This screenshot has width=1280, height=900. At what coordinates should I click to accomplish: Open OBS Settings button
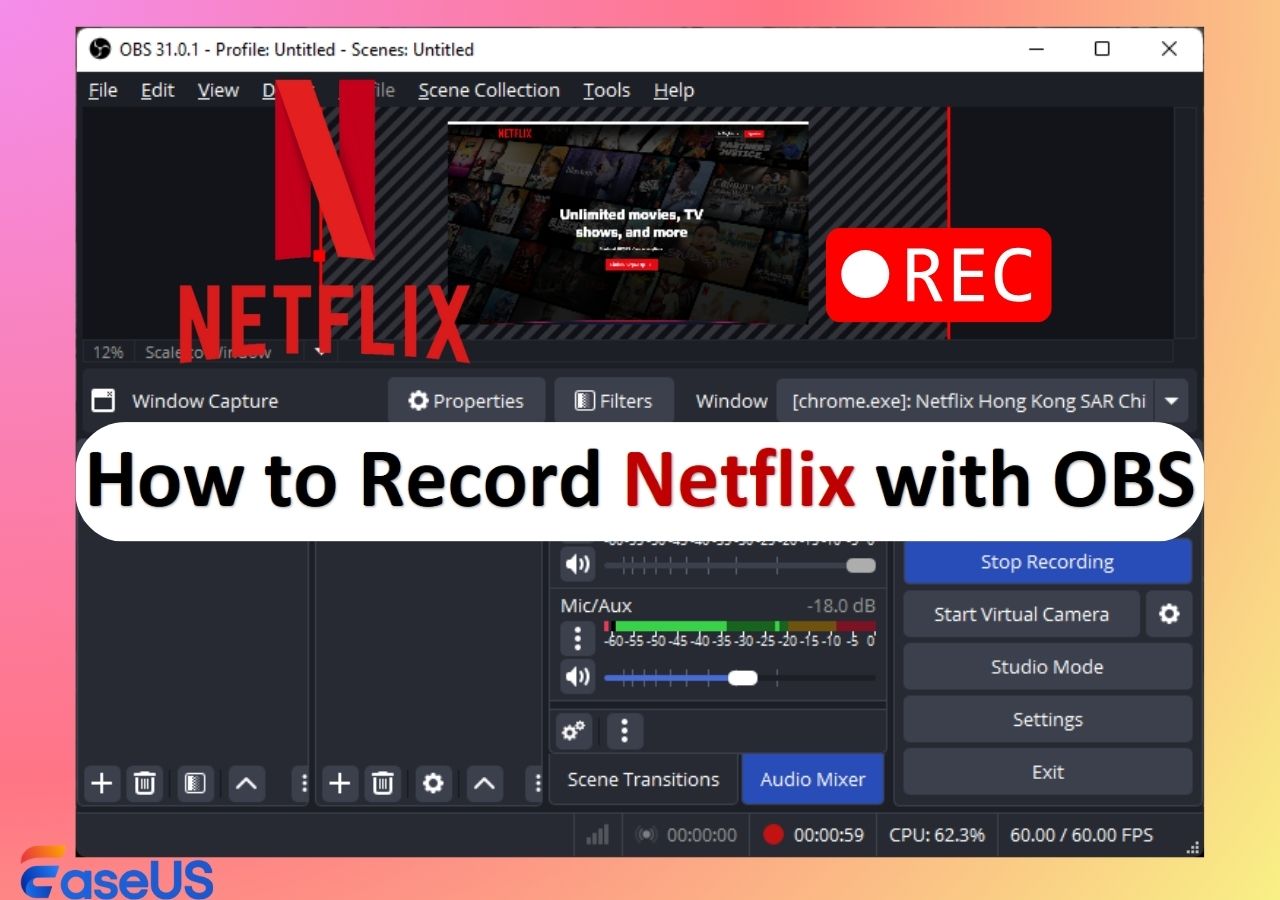coord(1047,719)
